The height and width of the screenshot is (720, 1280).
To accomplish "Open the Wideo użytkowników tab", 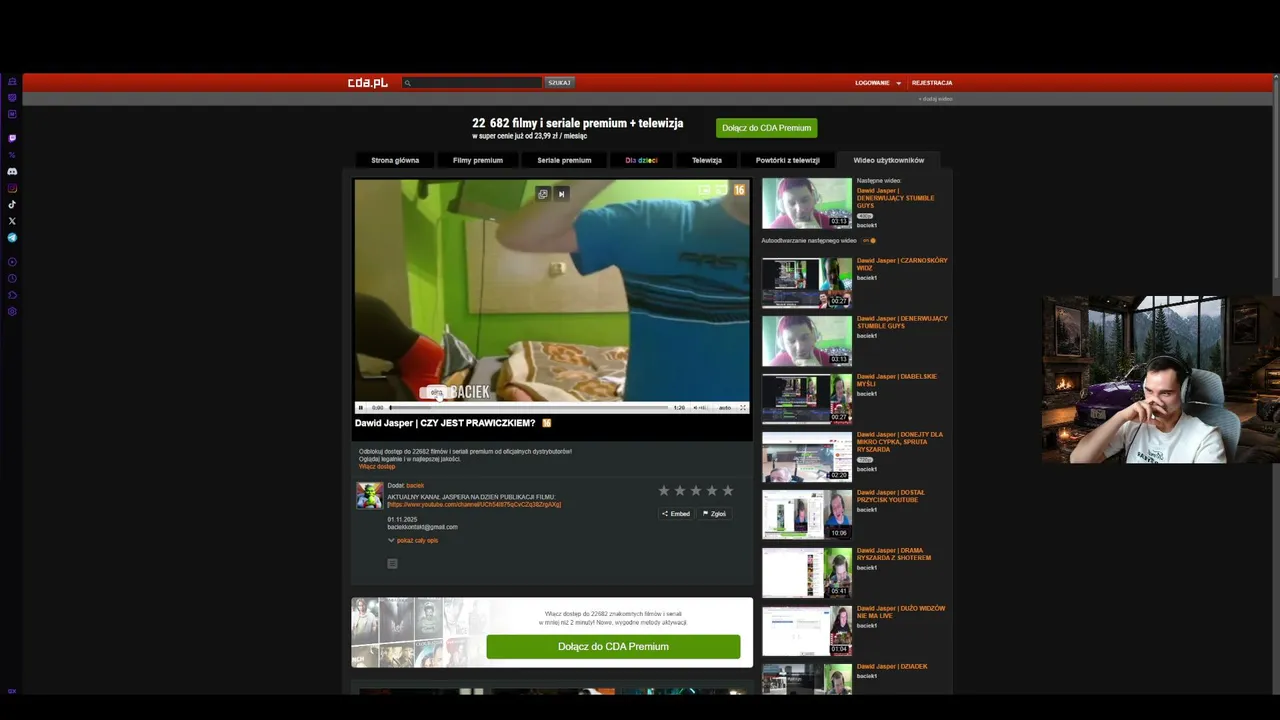I will click(889, 160).
